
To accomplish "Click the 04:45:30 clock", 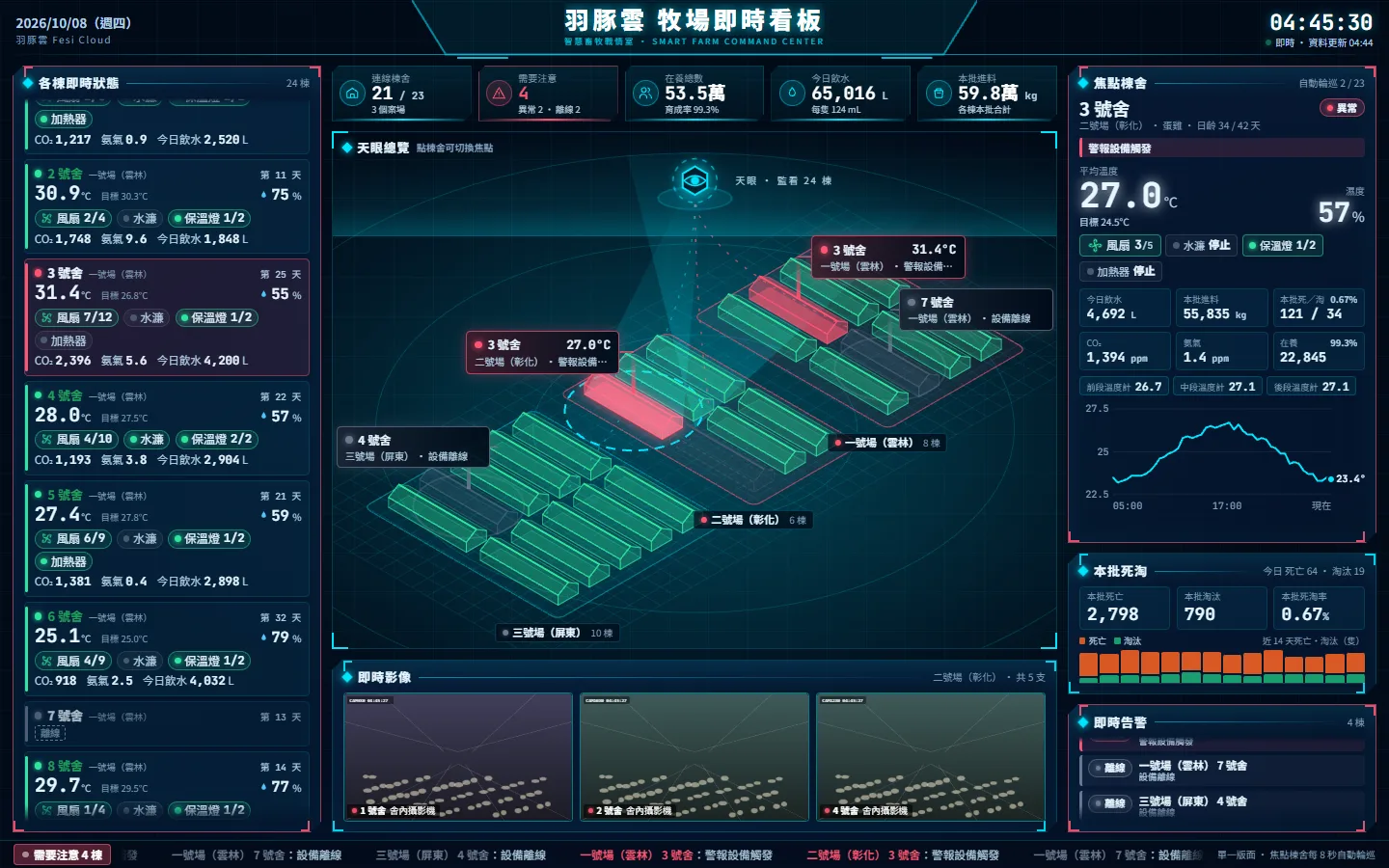I will (1321, 22).
